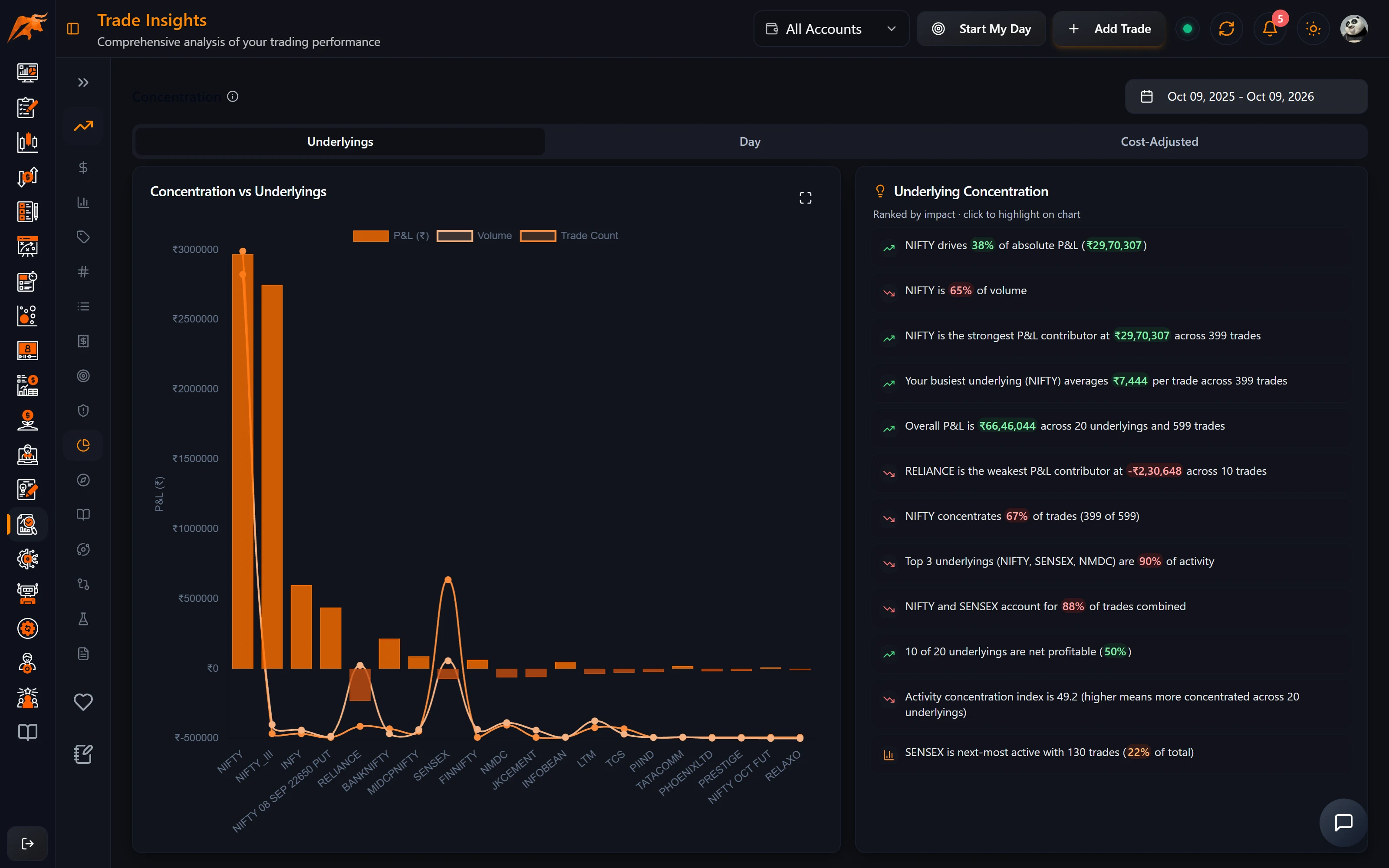The image size is (1389, 868).
Task: Select the tag icon in secondary sidebar
Action: 83,237
